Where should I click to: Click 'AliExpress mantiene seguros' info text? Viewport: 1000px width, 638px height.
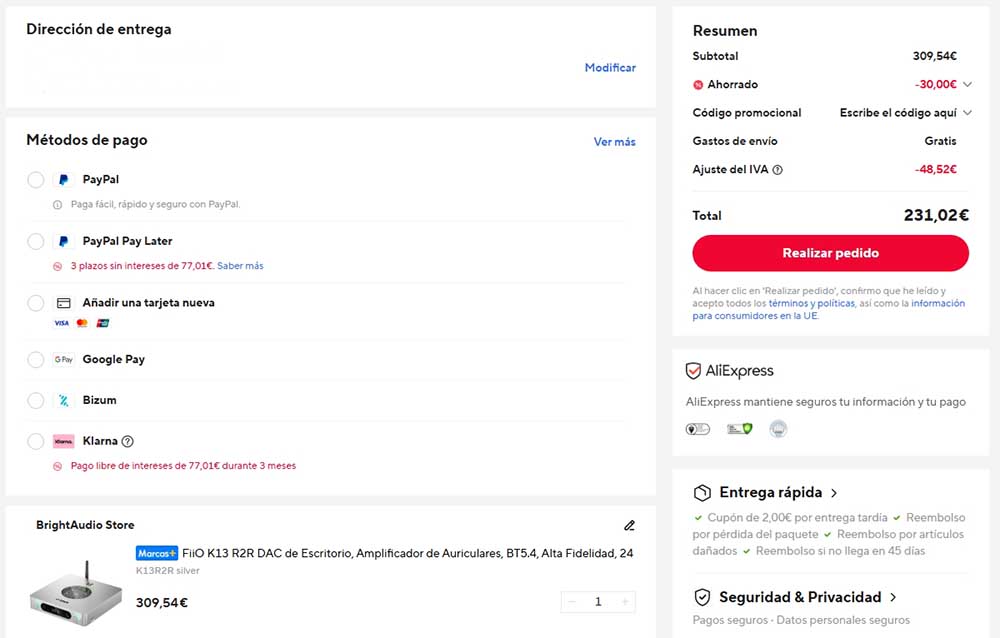click(x=825, y=402)
